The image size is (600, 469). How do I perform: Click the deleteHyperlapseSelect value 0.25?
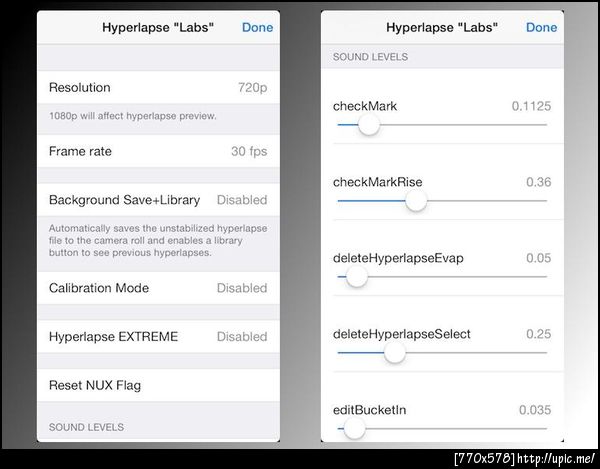click(x=539, y=334)
